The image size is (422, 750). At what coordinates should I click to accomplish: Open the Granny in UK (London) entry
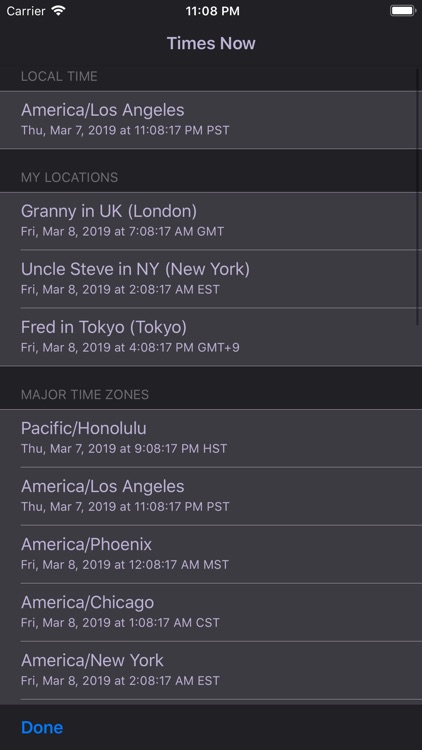coord(211,221)
